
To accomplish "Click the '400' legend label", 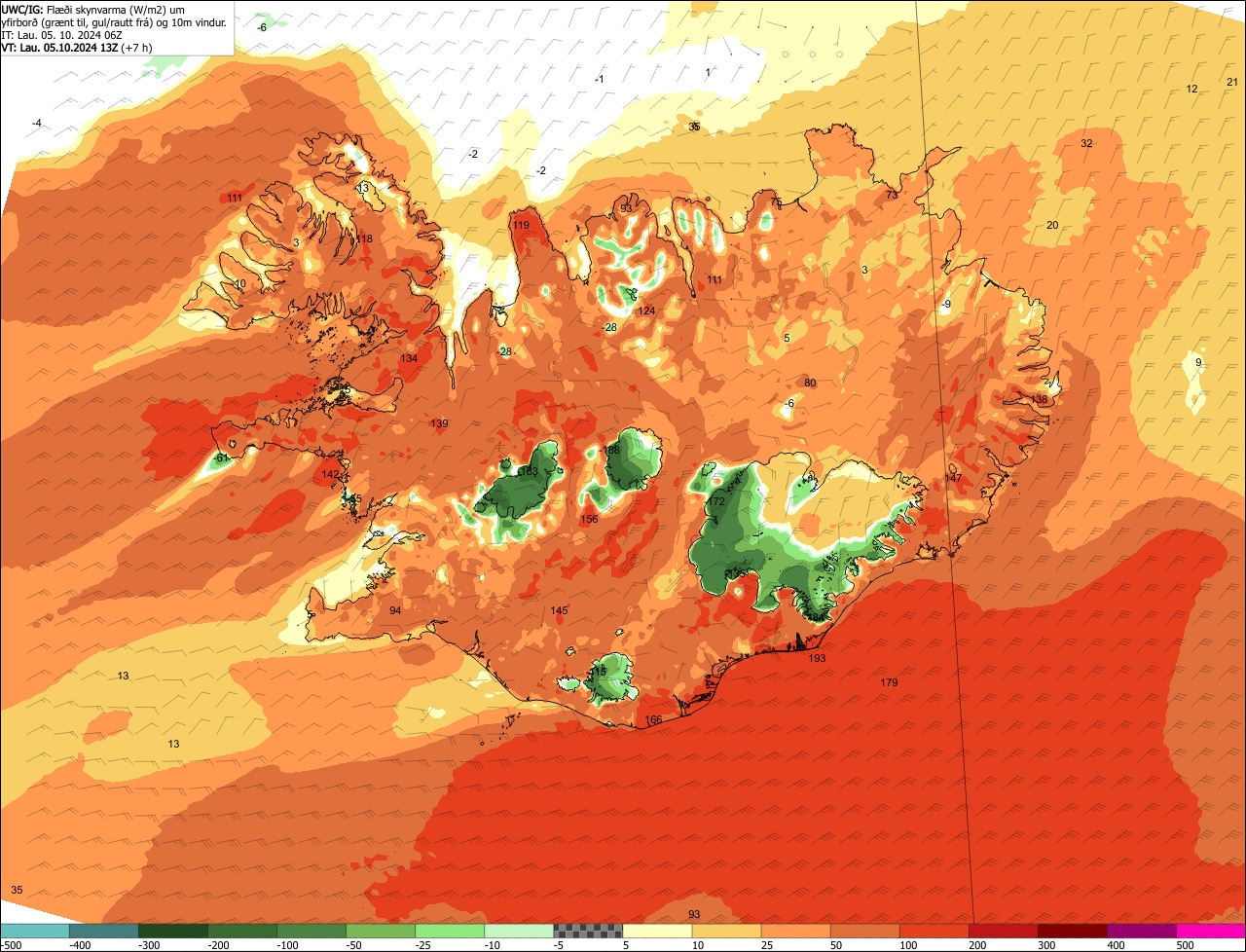I will [1118, 944].
